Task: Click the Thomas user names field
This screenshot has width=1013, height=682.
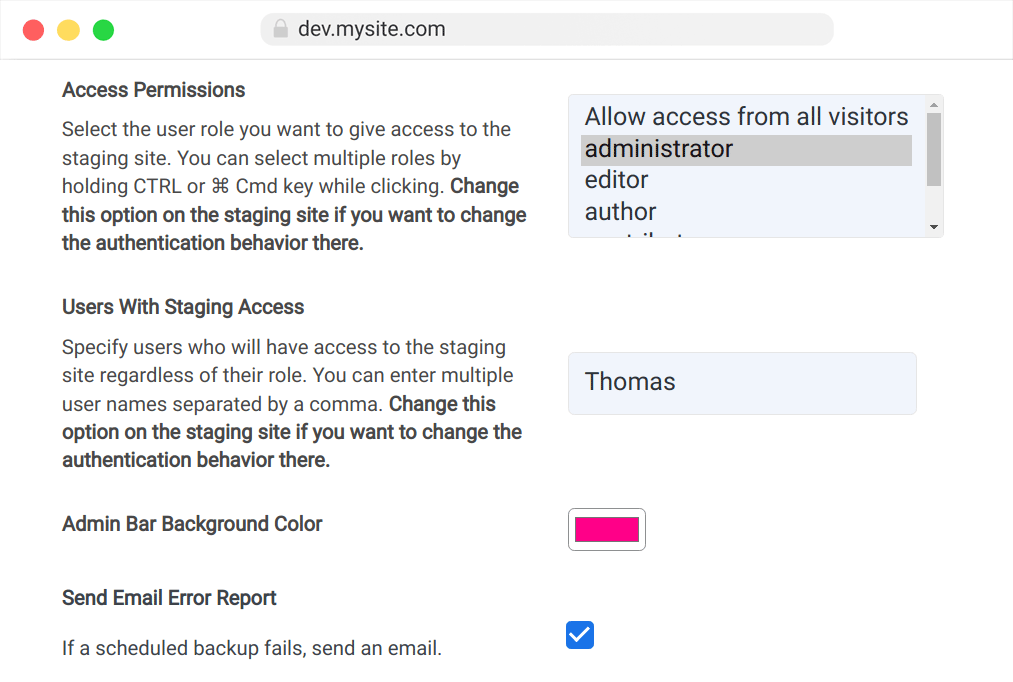Action: tap(742, 383)
